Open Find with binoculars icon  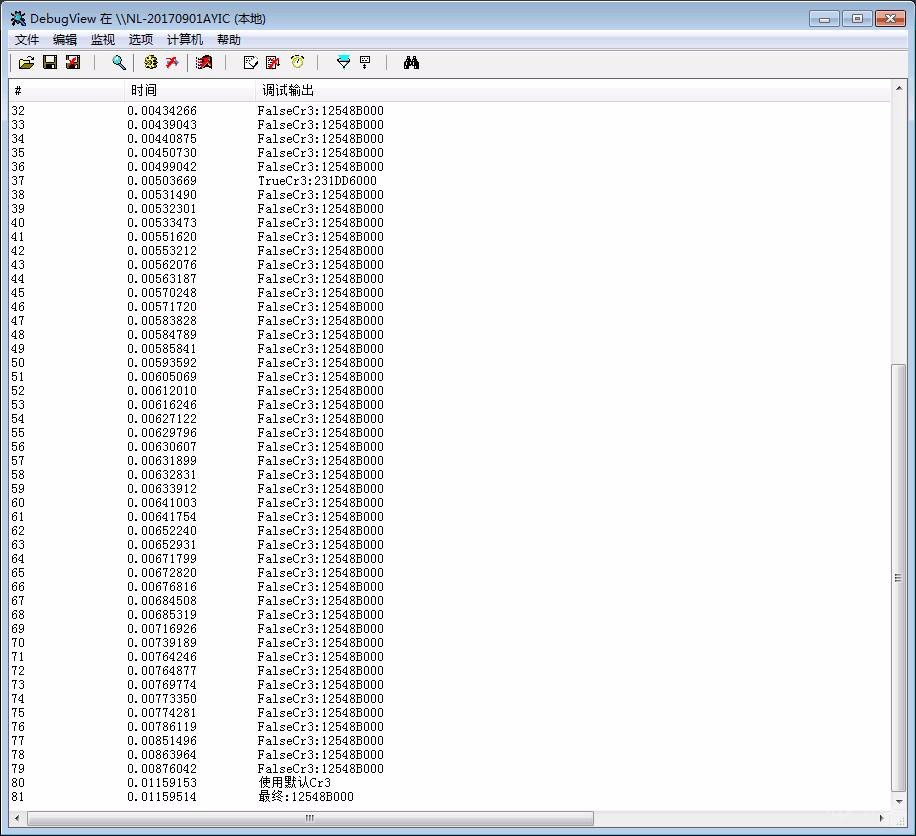411,63
